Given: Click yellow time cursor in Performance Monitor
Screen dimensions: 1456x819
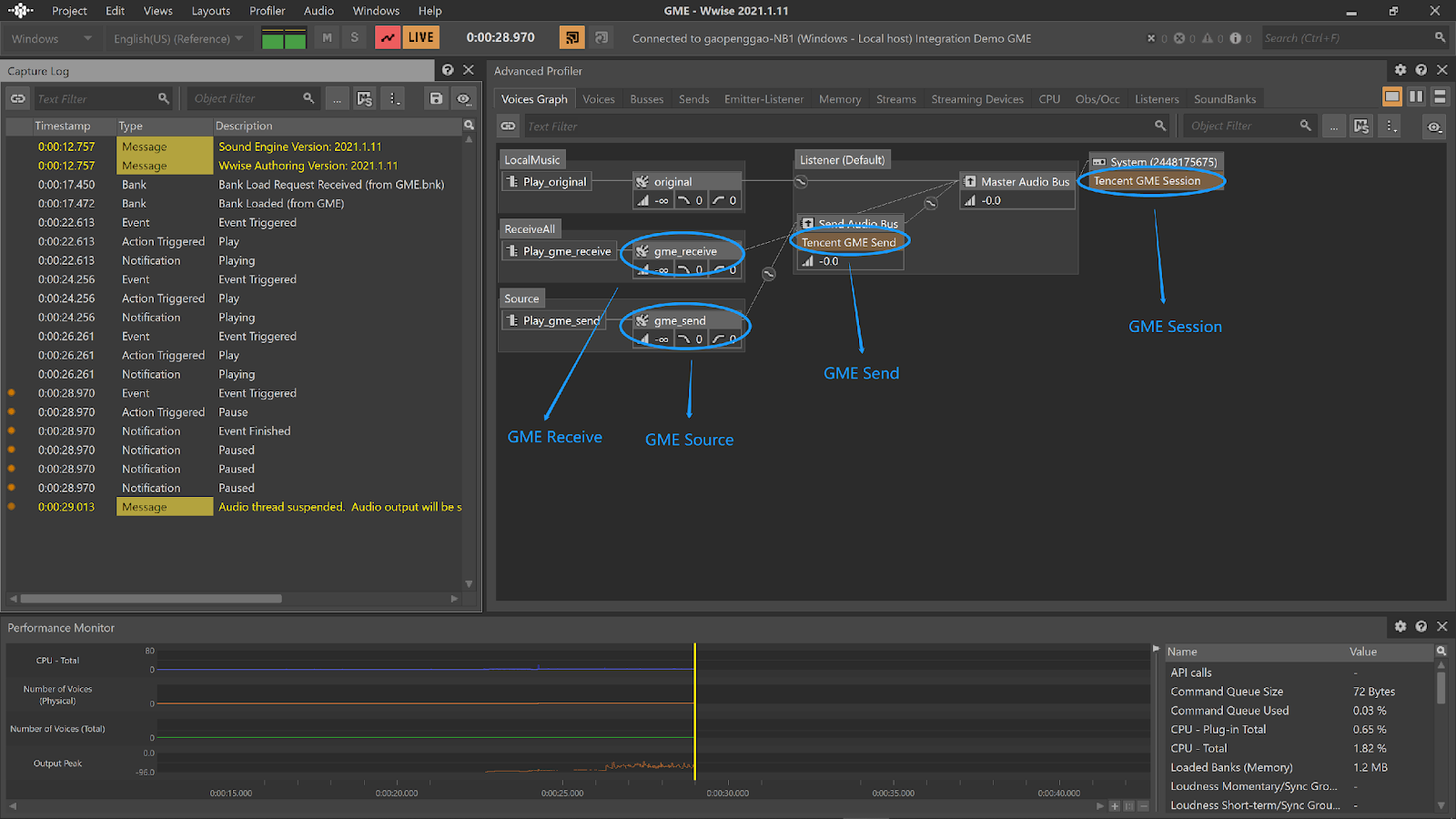Looking at the screenshot, I should [x=695, y=712].
